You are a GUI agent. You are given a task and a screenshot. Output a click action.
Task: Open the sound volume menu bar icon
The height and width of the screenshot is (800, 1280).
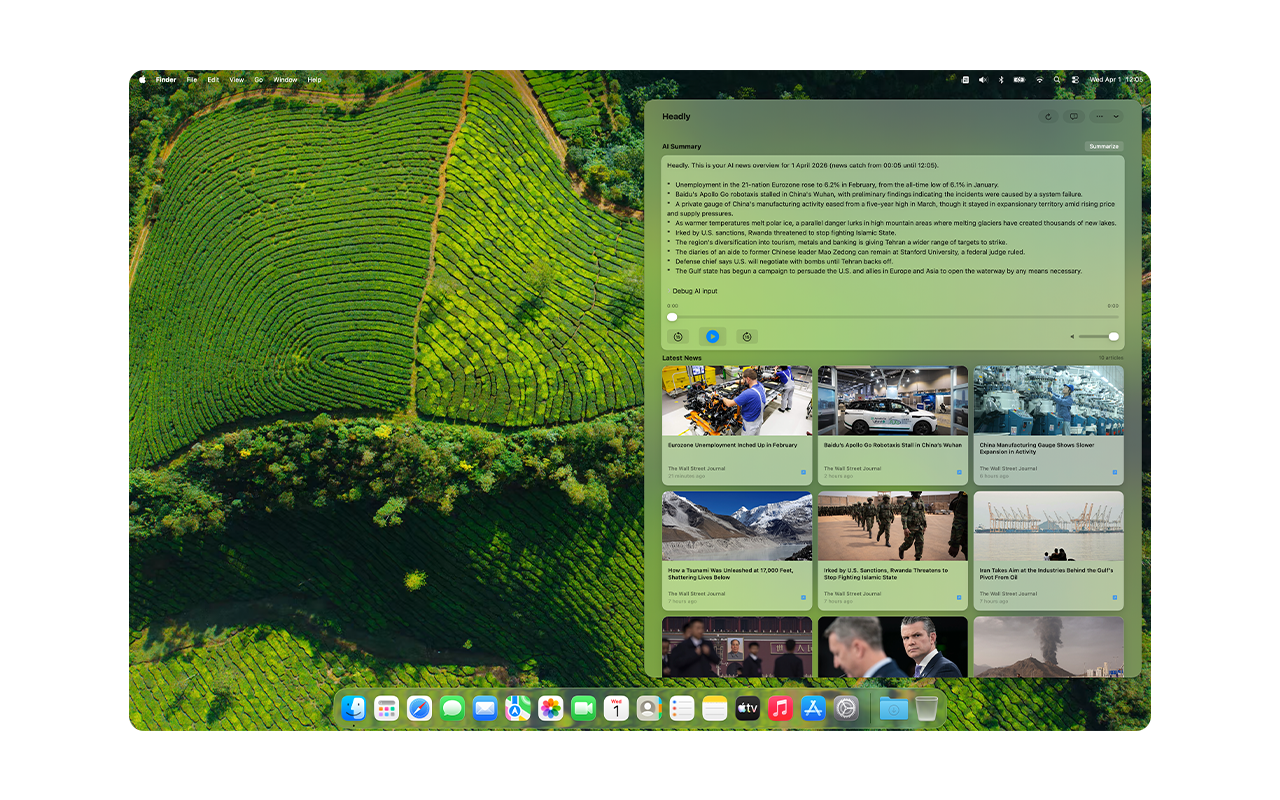[x=983, y=79]
